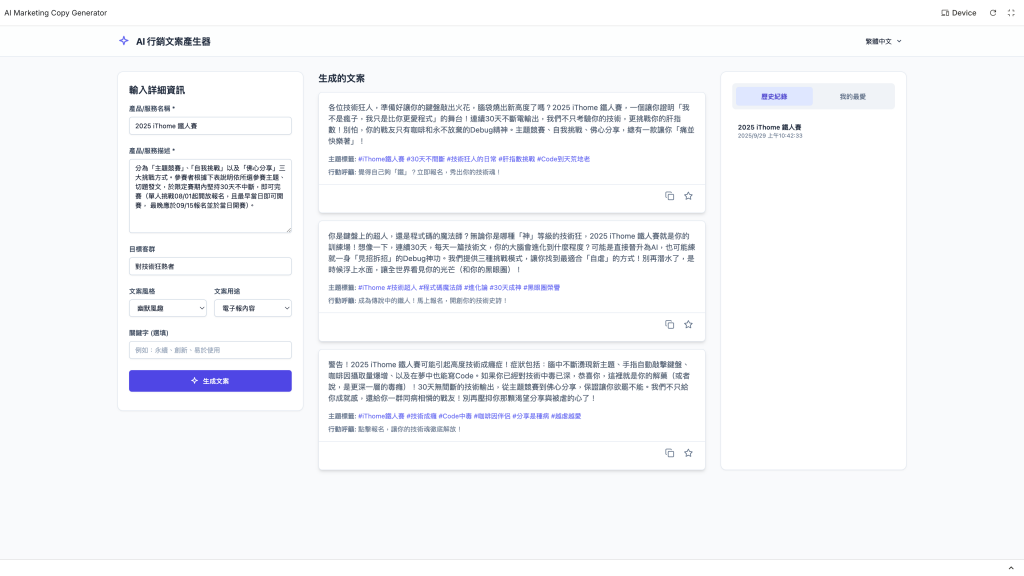
Task: Click the call-to-action line of first card
Action: coord(414,172)
